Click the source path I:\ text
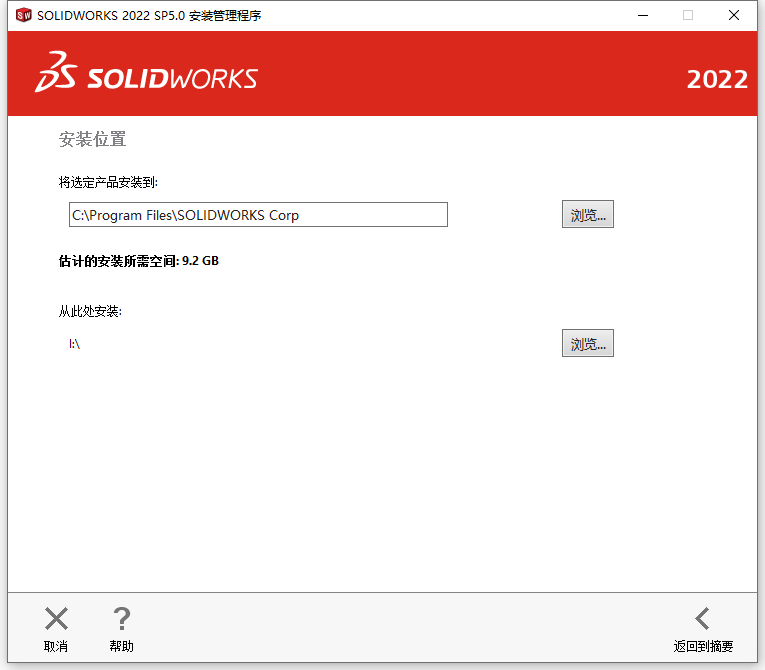The height and width of the screenshot is (670, 765). pyautogui.click(x=74, y=344)
